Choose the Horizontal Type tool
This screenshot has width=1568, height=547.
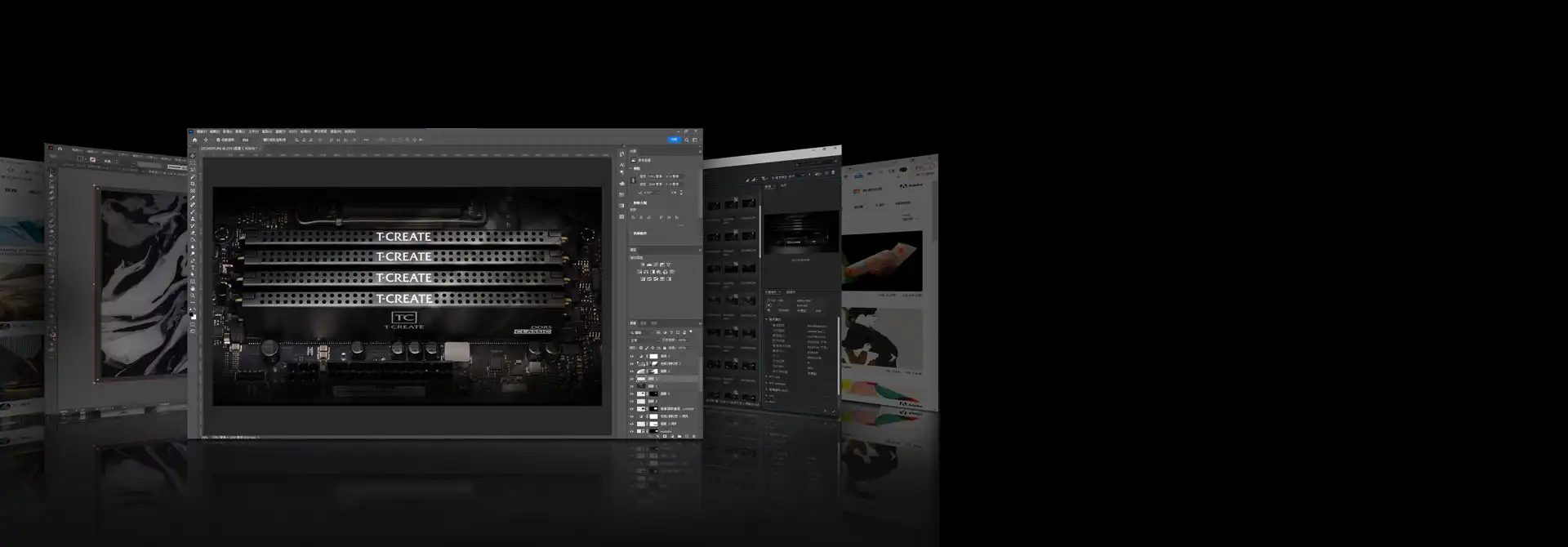tap(193, 268)
